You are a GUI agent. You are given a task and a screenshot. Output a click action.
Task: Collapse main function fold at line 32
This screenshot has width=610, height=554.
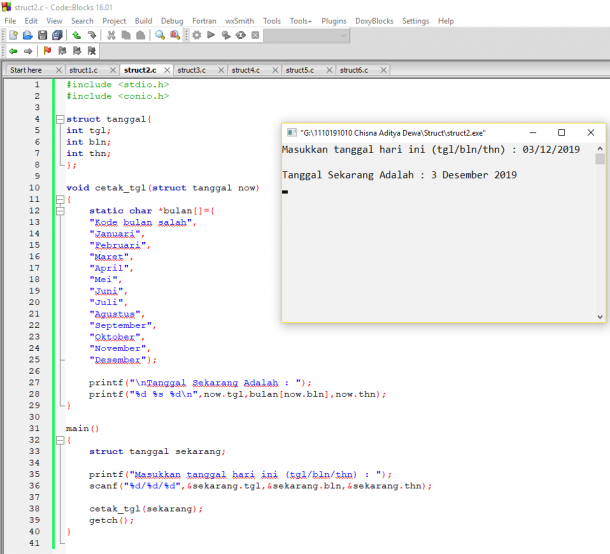(60, 440)
